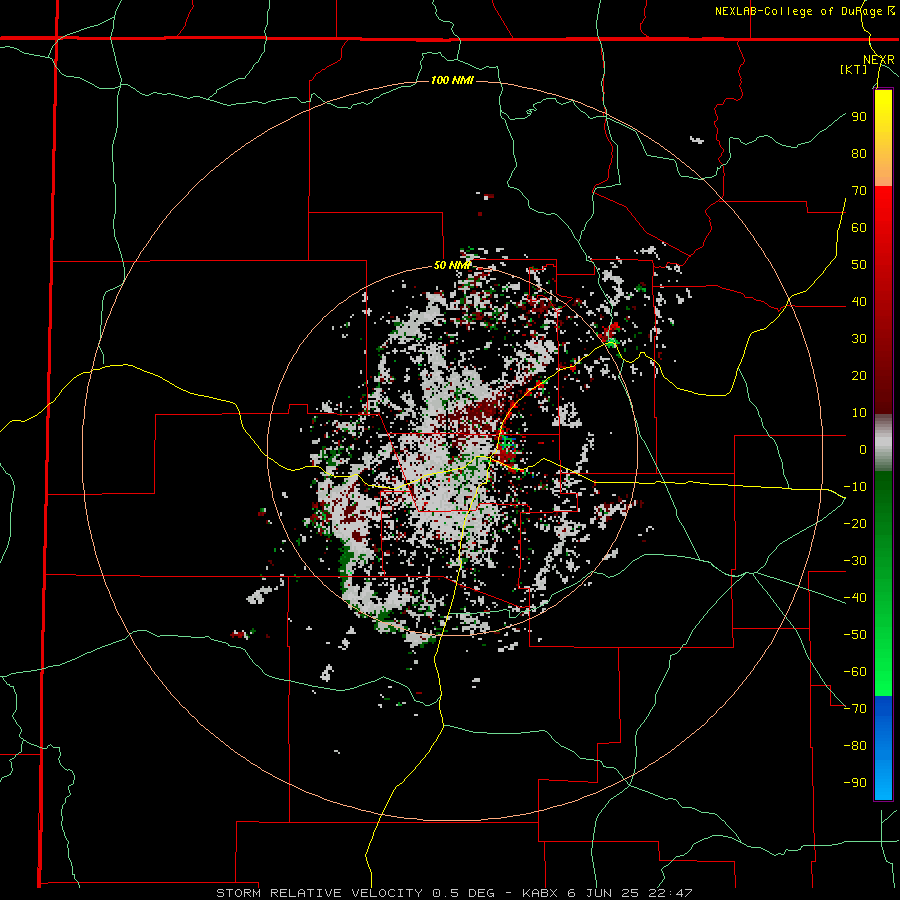Screen dimensions: 900x900
Task: Click the 80 value on velocity scale
Action: point(859,154)
